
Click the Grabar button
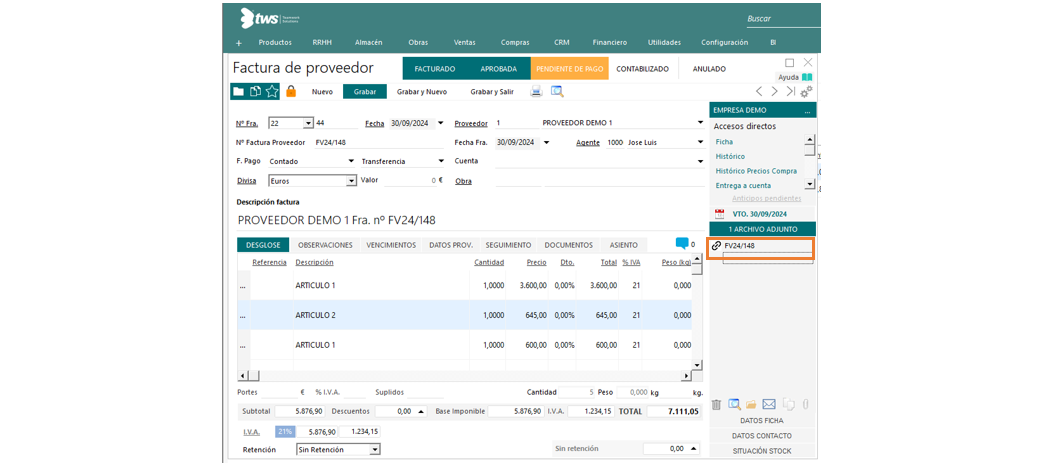point(364,92)
